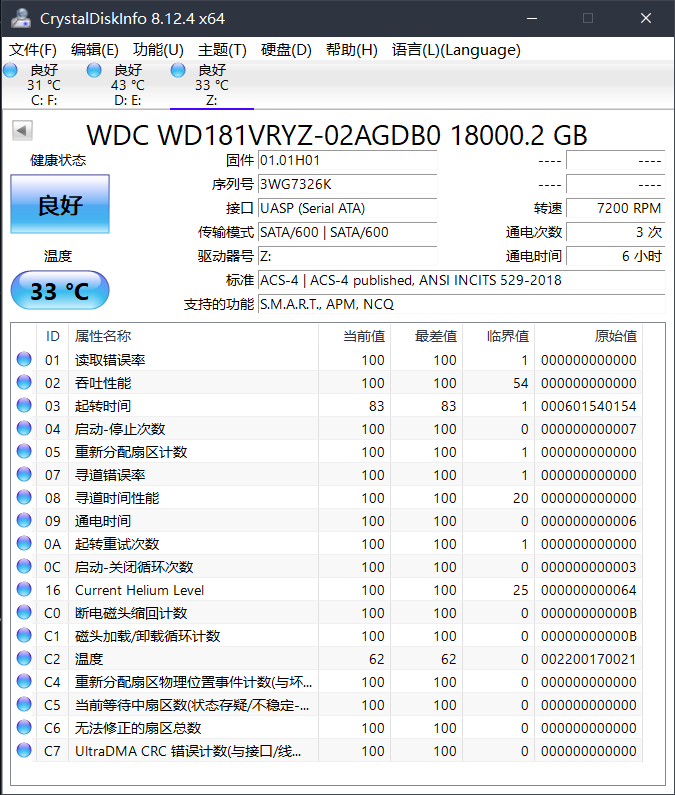This screenshot has height=795, width=675.
Task: Click raw value 000000000006 in 通电时间 row
Action: point(588,521)
